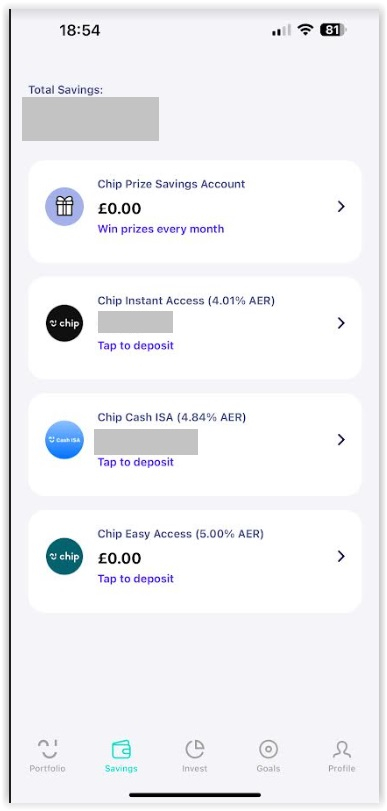Open the Profile person icon
This screenshot has width=387, height=811.
point(341,748)
